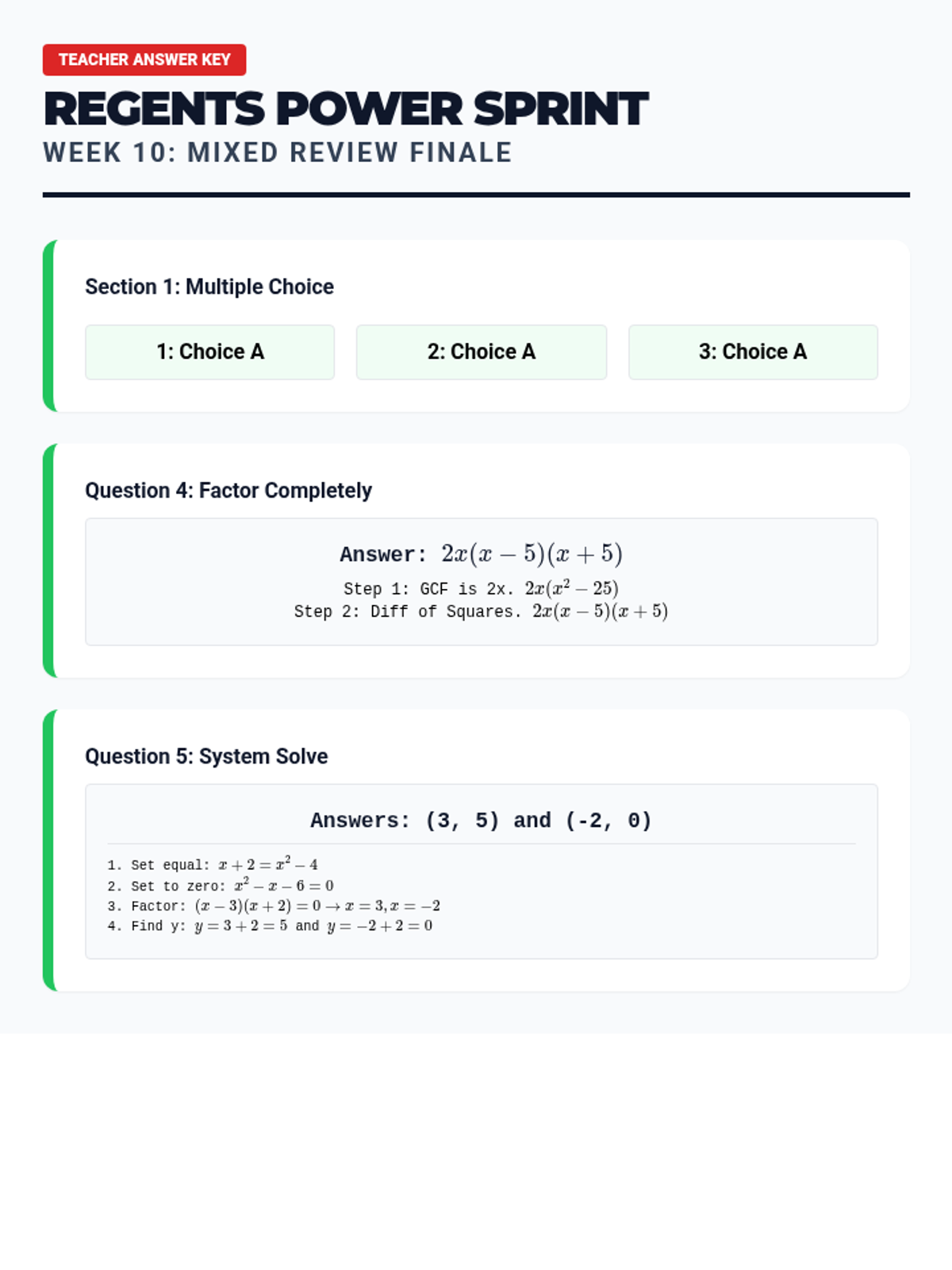Click step 3 Factor line
This screenshot has height=1270, width=952.
tap(274, 906)
